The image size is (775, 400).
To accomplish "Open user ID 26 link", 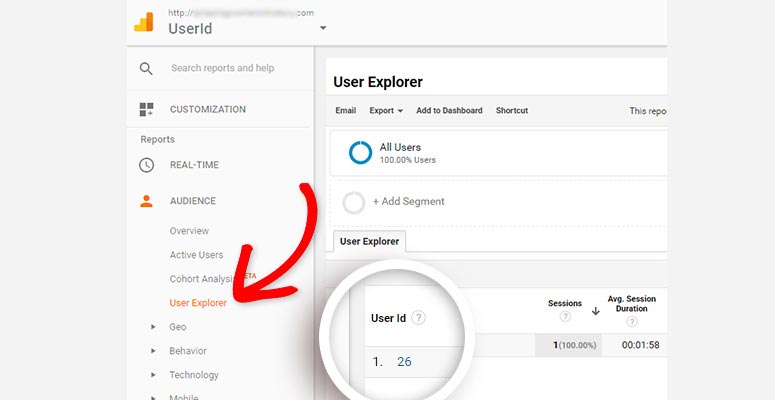I will 404,362.
